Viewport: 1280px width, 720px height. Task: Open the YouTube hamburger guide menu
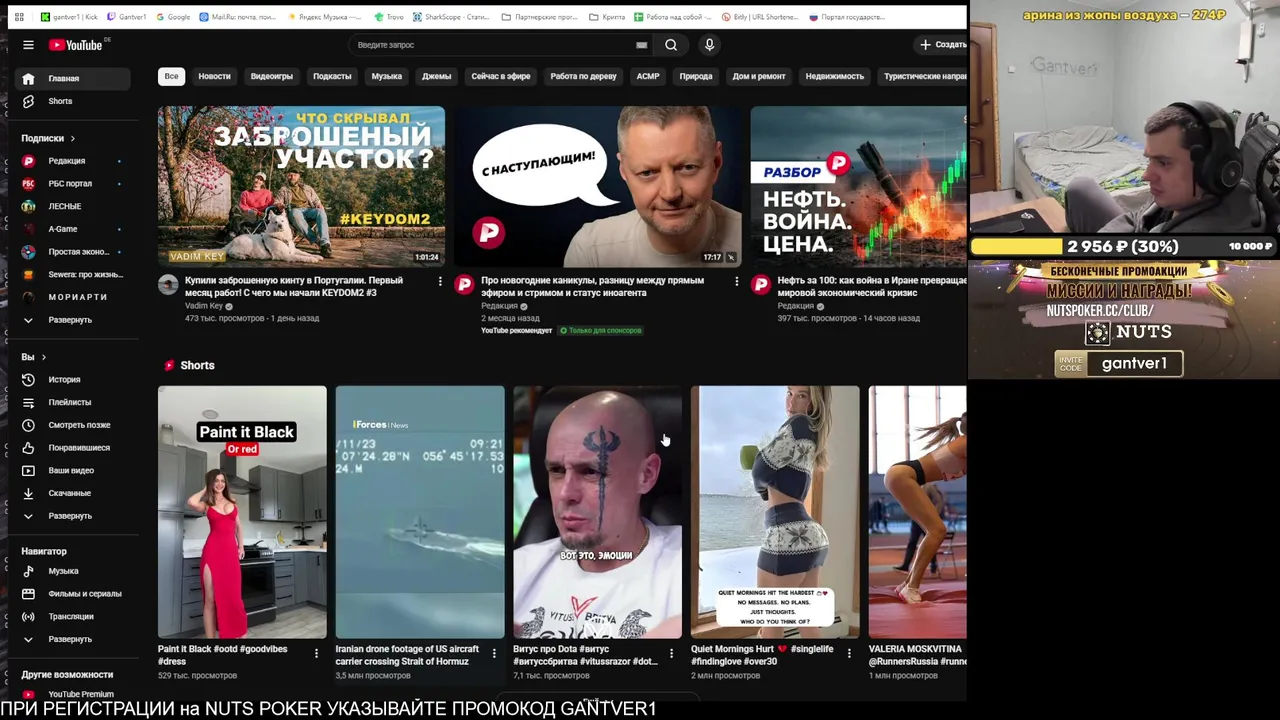click(x=28, y=45)
